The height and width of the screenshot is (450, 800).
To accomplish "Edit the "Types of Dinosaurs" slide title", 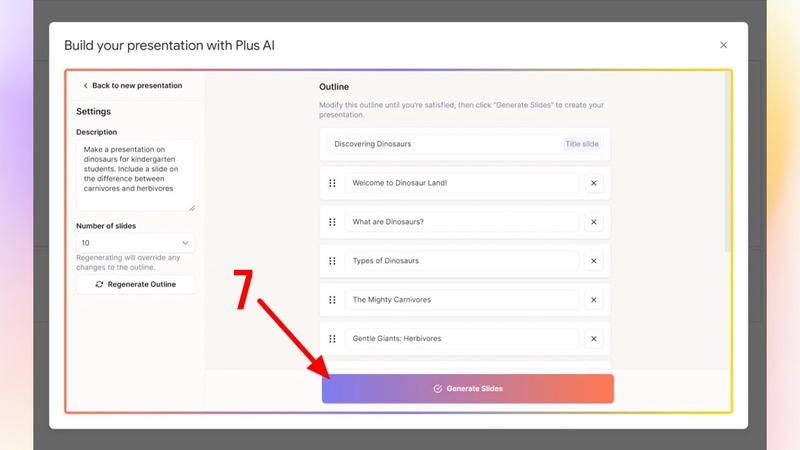I will pos(461,261).
